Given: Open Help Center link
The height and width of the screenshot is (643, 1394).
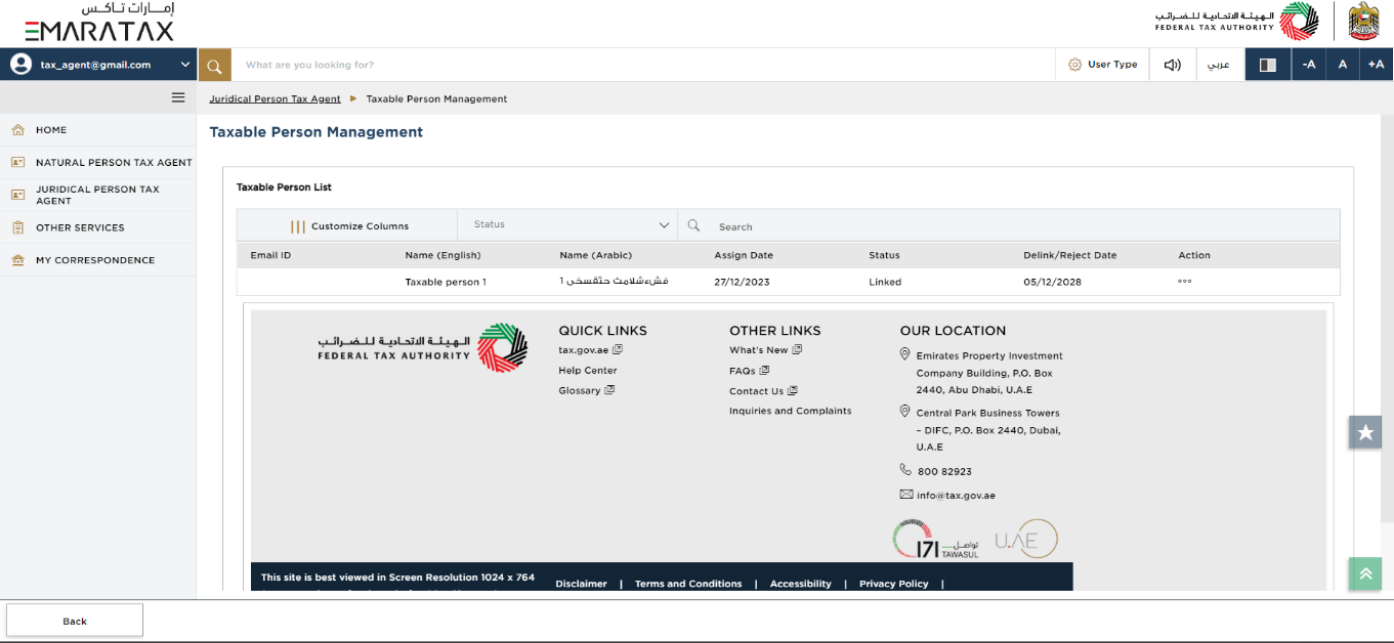Looking at the screenshot, I should tap(588, 370).
